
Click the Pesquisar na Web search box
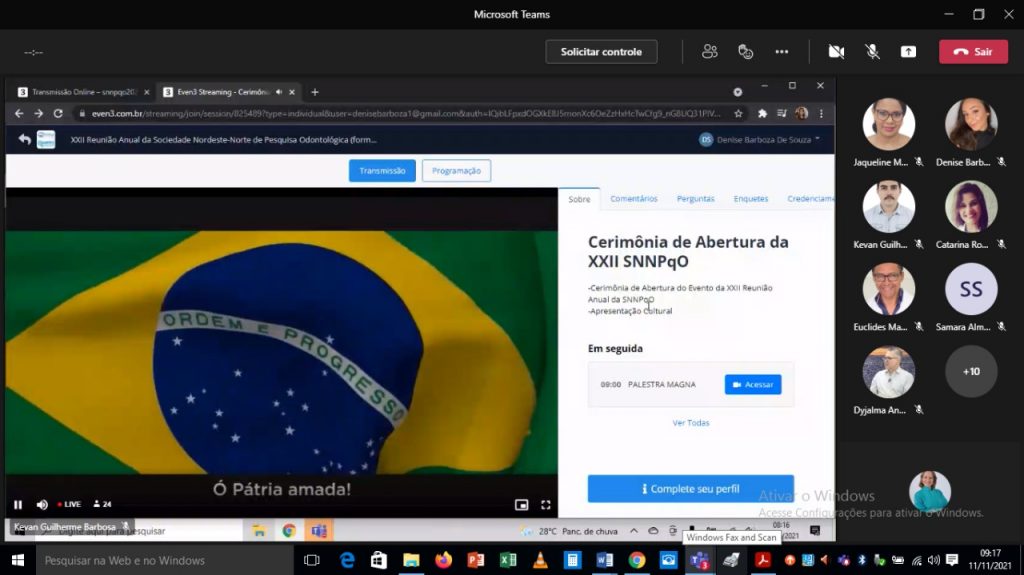point(165,561)
